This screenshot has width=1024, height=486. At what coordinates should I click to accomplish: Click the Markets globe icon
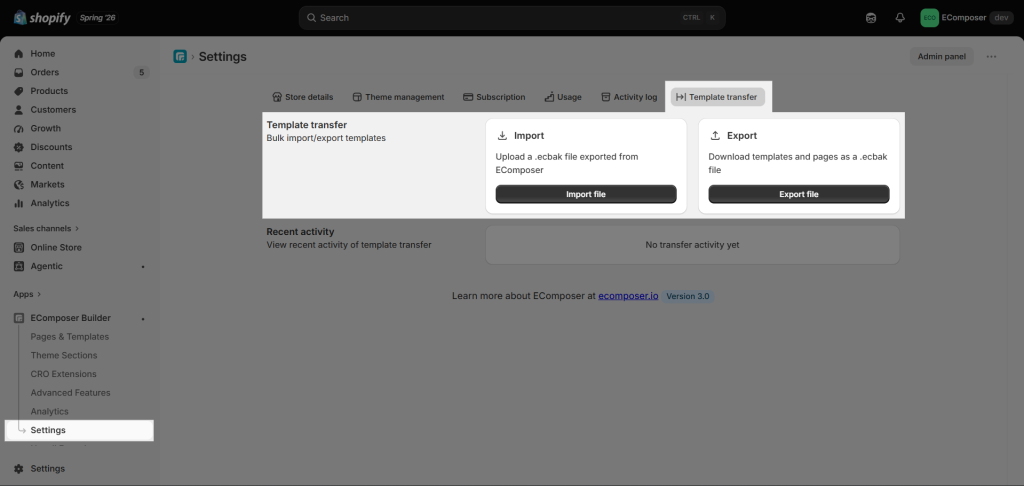tap(18, 184)
